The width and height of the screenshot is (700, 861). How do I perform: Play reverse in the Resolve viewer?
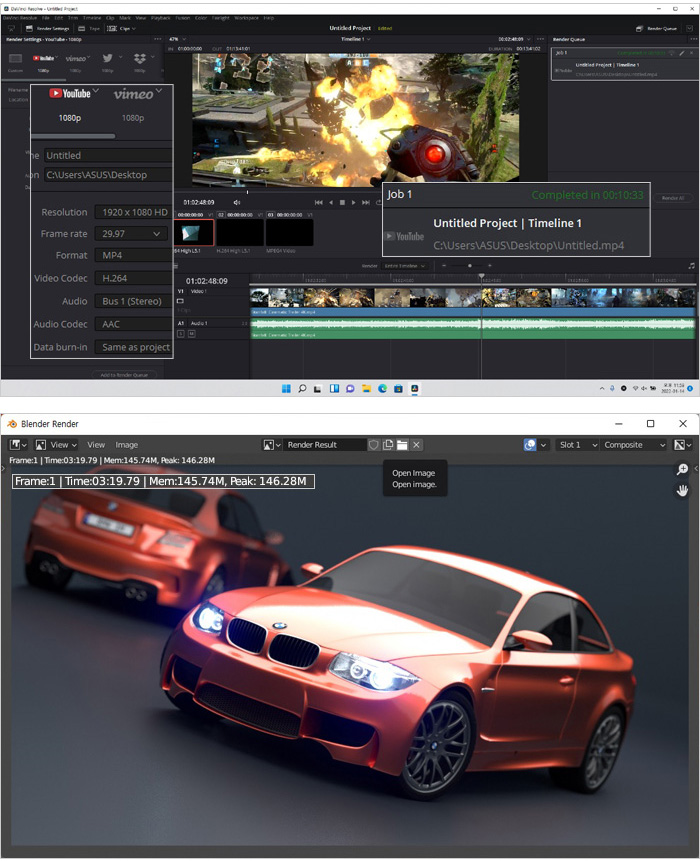coord(331,203)
